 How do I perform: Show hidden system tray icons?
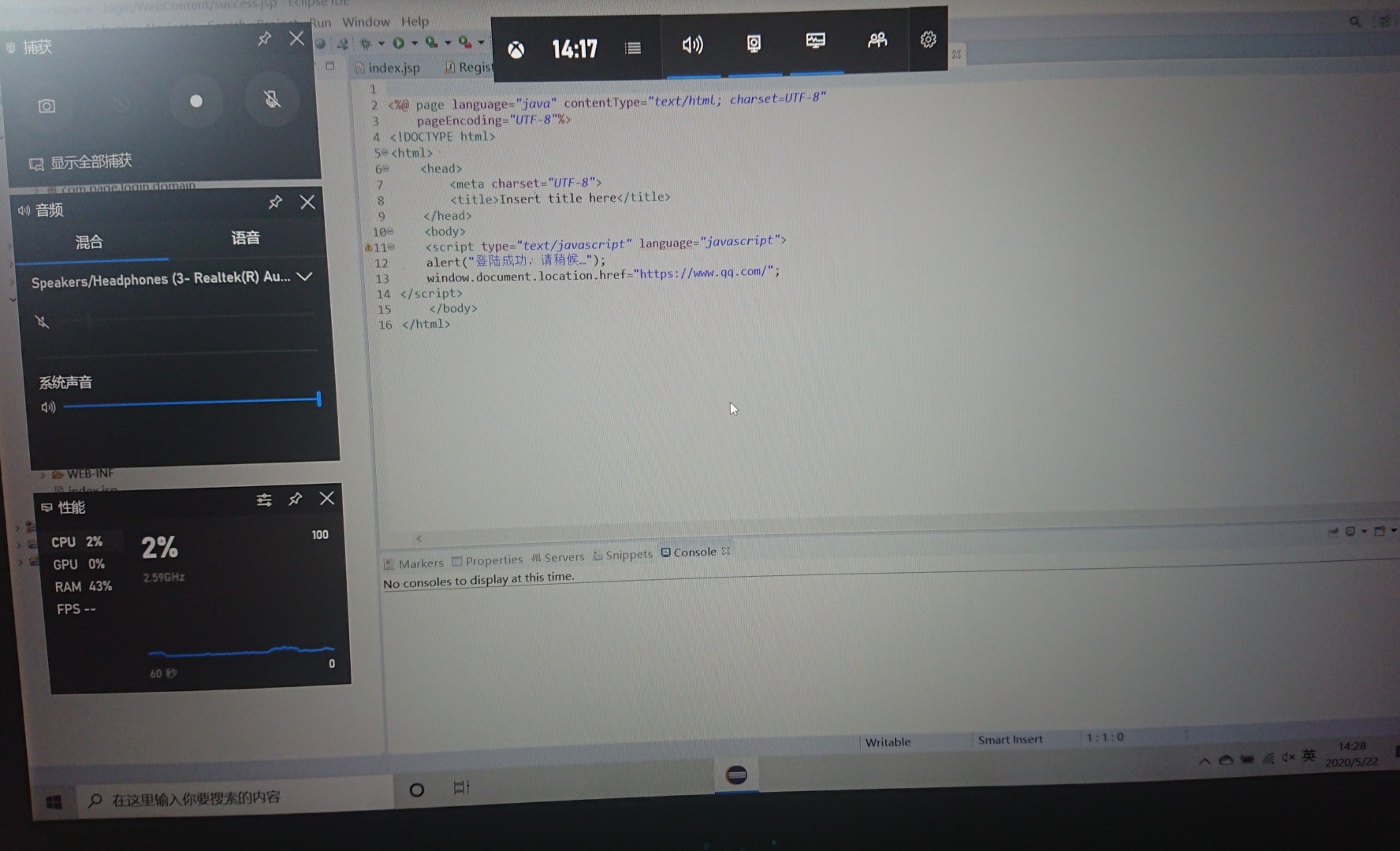tap(1205, 761)
